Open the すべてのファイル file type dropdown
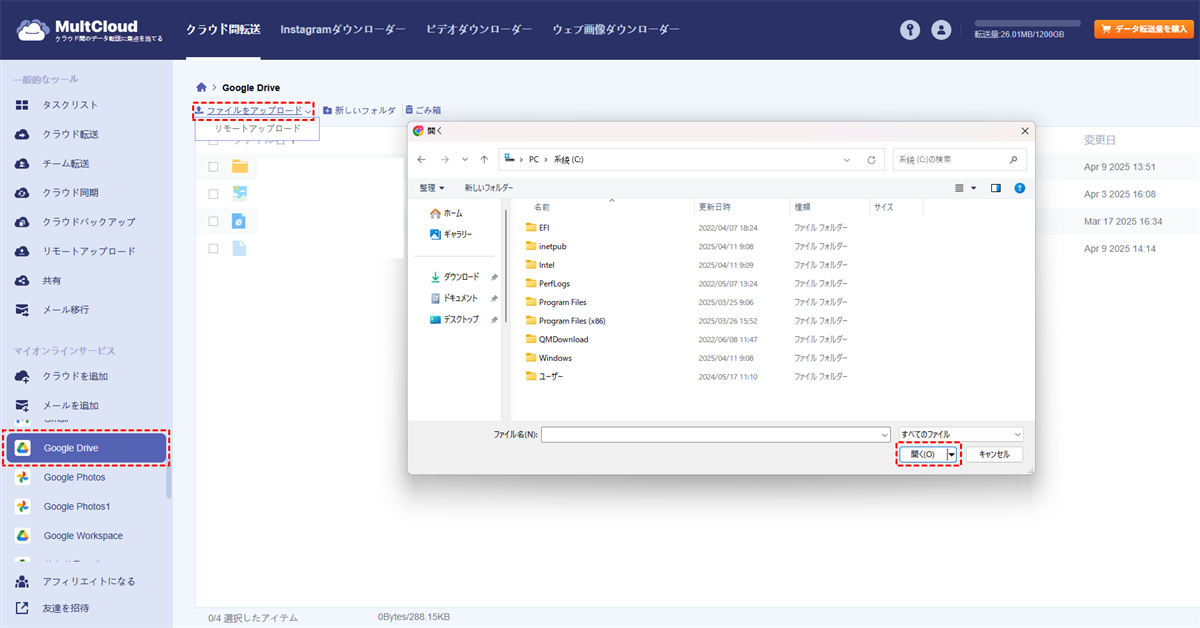The width and height of the screenshot is (1200, 628). click(x=961, y=434)
